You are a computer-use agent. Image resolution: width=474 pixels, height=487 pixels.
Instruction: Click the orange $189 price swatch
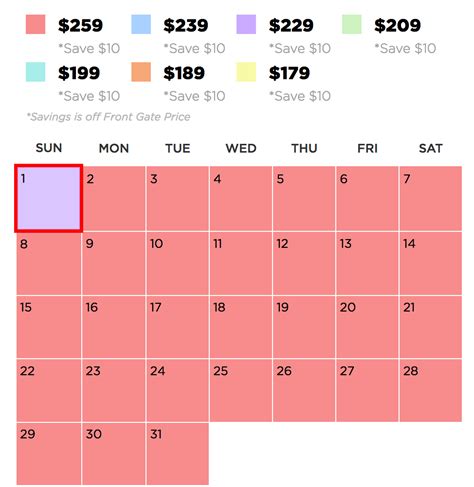coord(141,72)
